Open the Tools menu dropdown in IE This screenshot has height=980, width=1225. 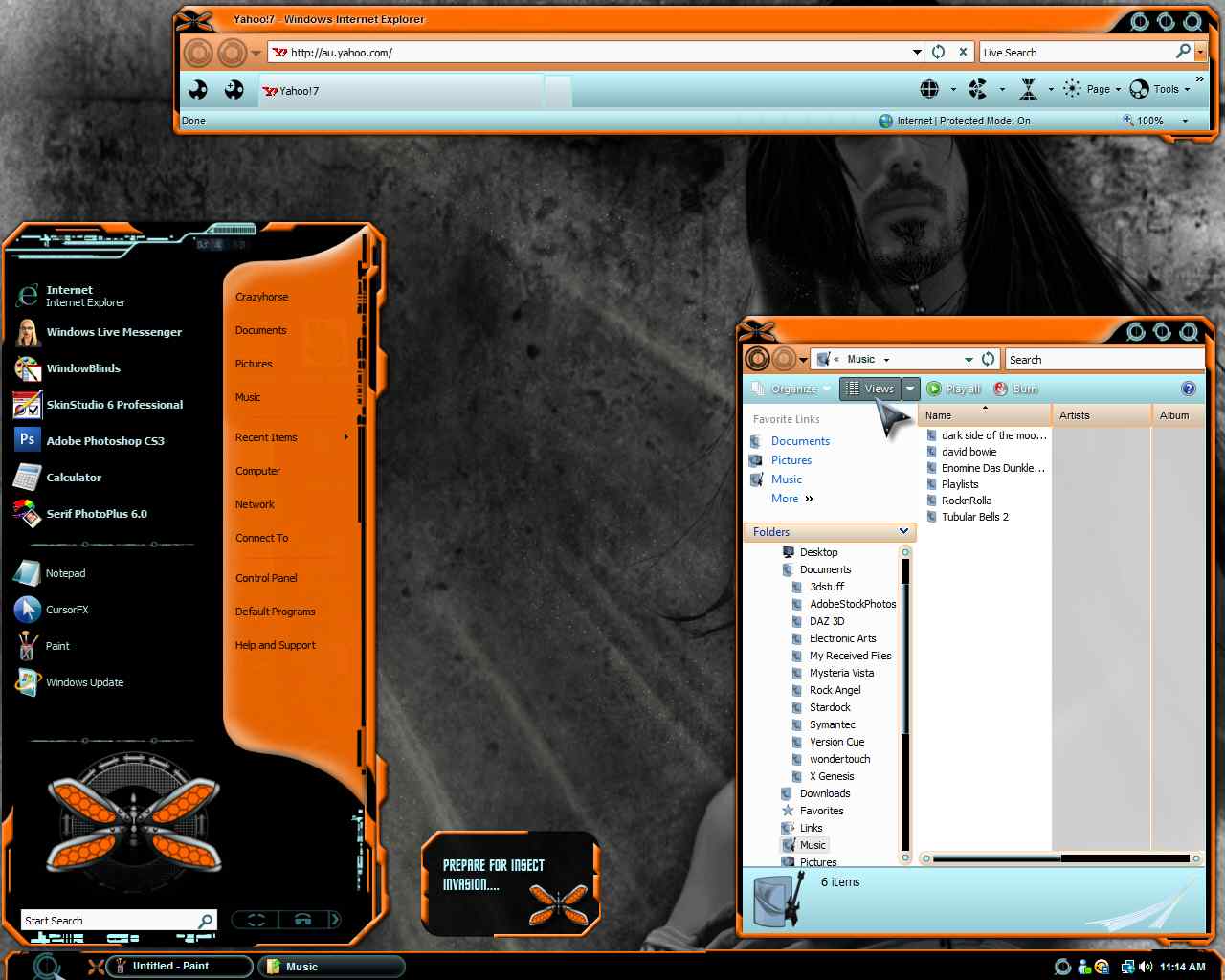(1160, 89)
